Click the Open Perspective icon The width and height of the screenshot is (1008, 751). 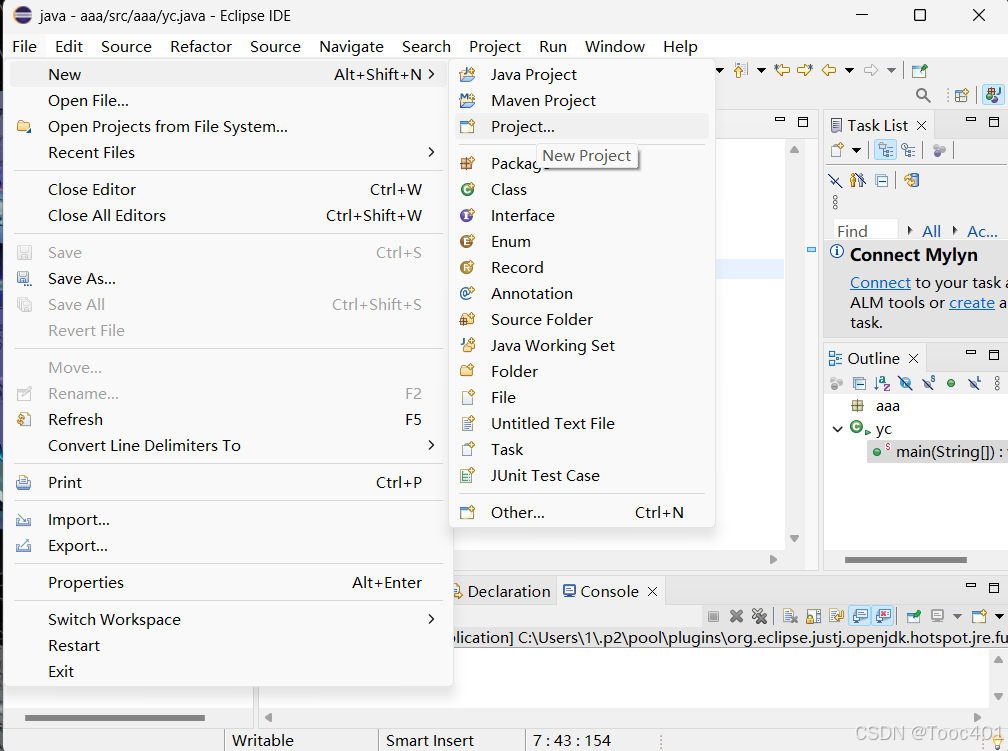coord(962,95)
